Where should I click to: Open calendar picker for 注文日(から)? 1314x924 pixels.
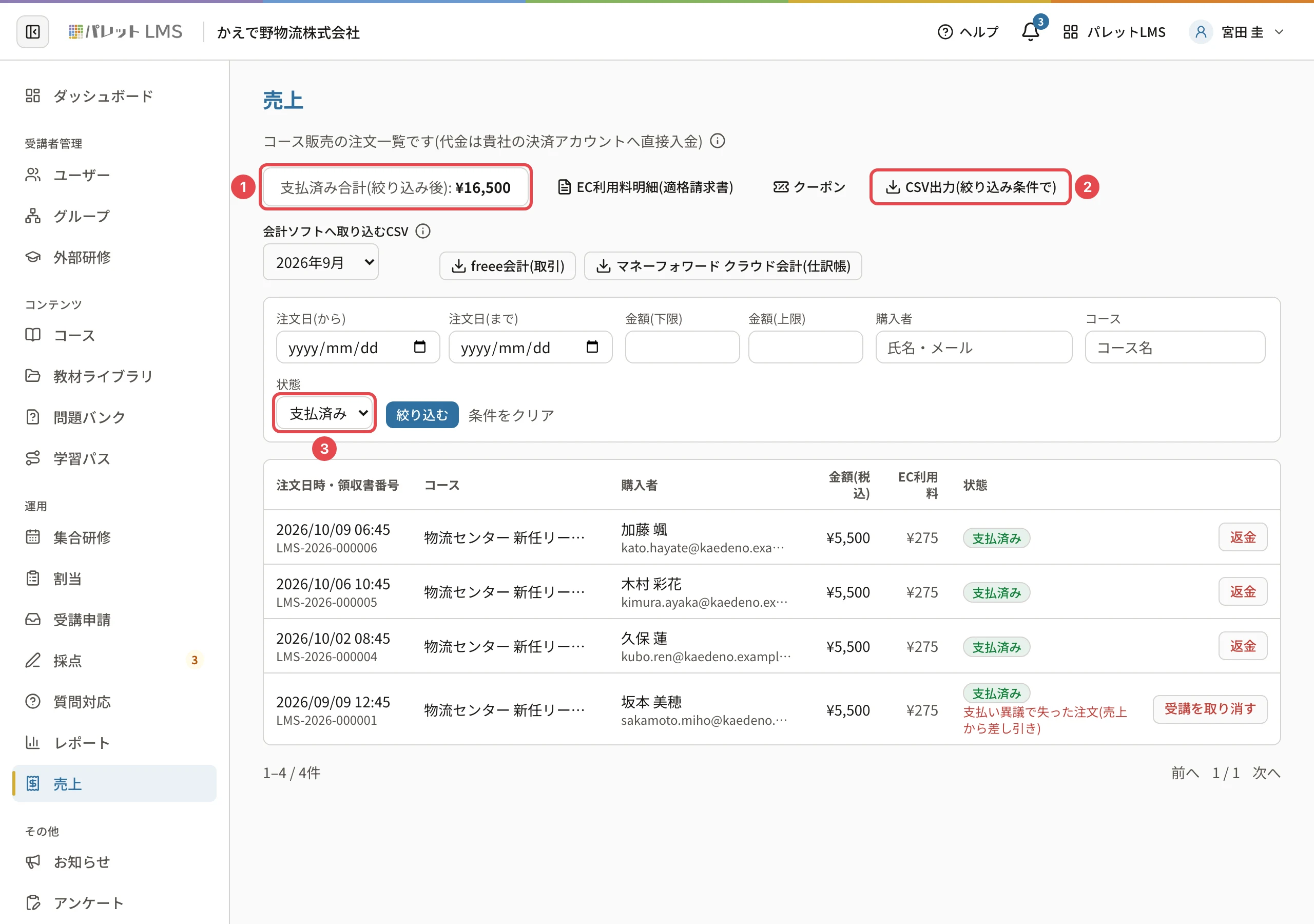(x=419, y=347)
